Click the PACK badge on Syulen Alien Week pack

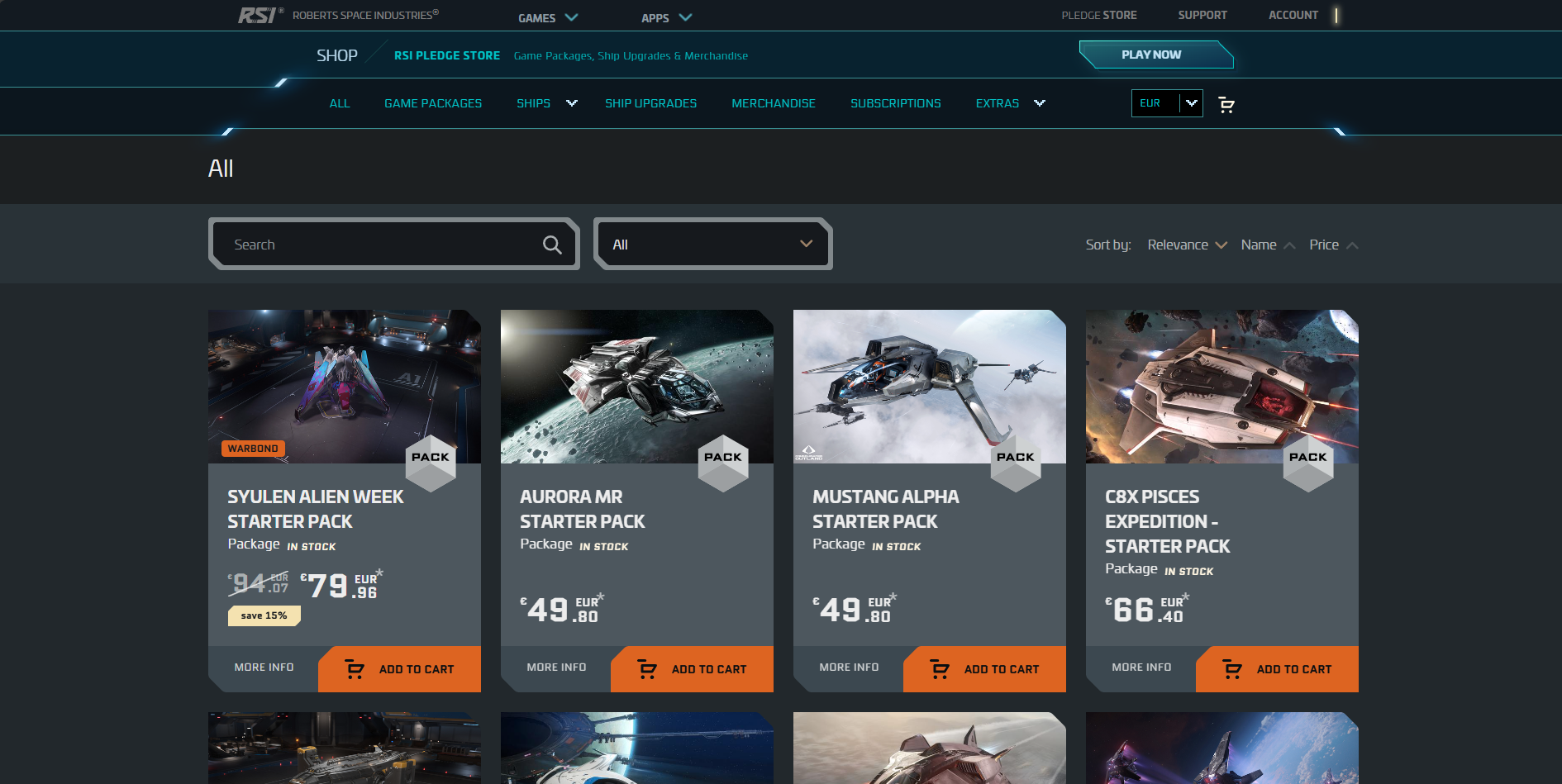point(431,463)
